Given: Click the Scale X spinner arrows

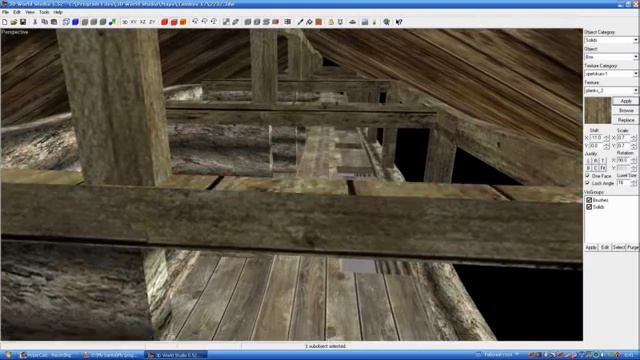Looking at the screenshot, I should click(633, 138).
